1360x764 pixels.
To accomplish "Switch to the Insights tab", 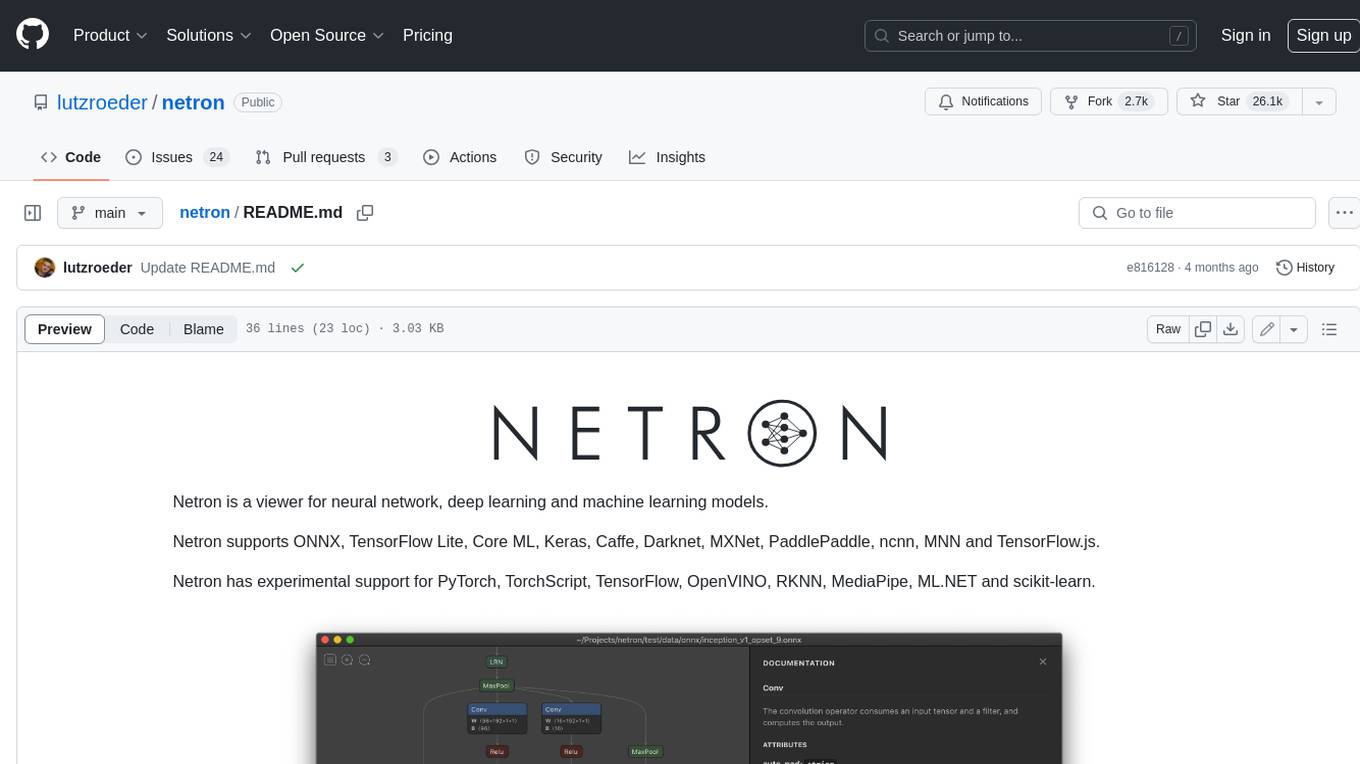I will (667, 157).
